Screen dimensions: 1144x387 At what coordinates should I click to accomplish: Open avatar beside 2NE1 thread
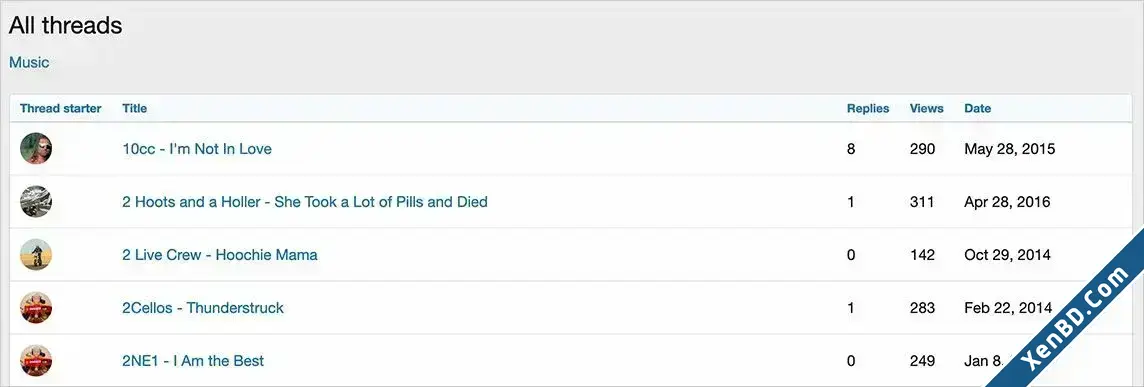pos(36,361)
